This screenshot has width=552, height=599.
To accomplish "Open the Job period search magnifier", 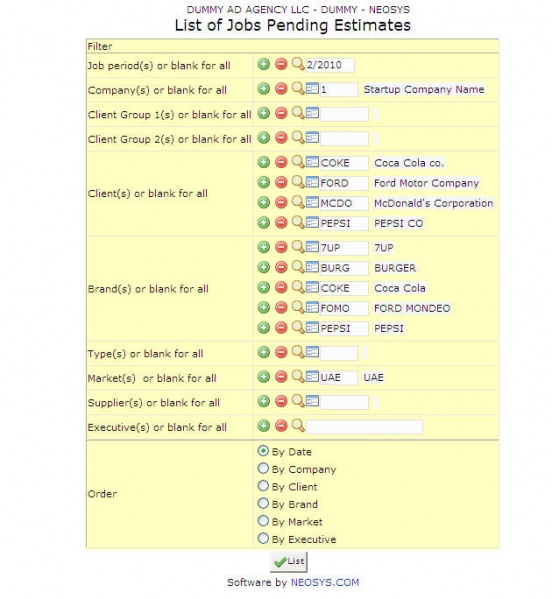I will (298, 64).
